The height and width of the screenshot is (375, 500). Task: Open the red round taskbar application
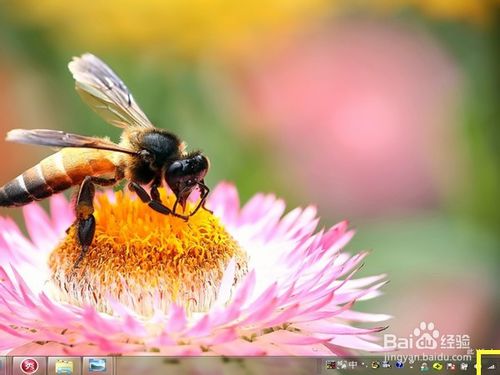point(29,366)
